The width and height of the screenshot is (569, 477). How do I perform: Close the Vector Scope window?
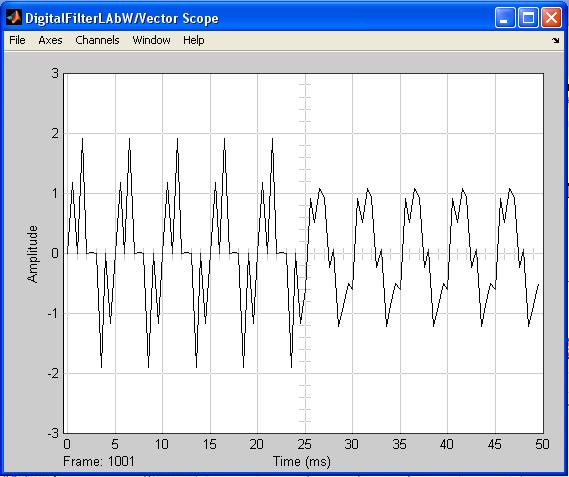pos(551,17)
